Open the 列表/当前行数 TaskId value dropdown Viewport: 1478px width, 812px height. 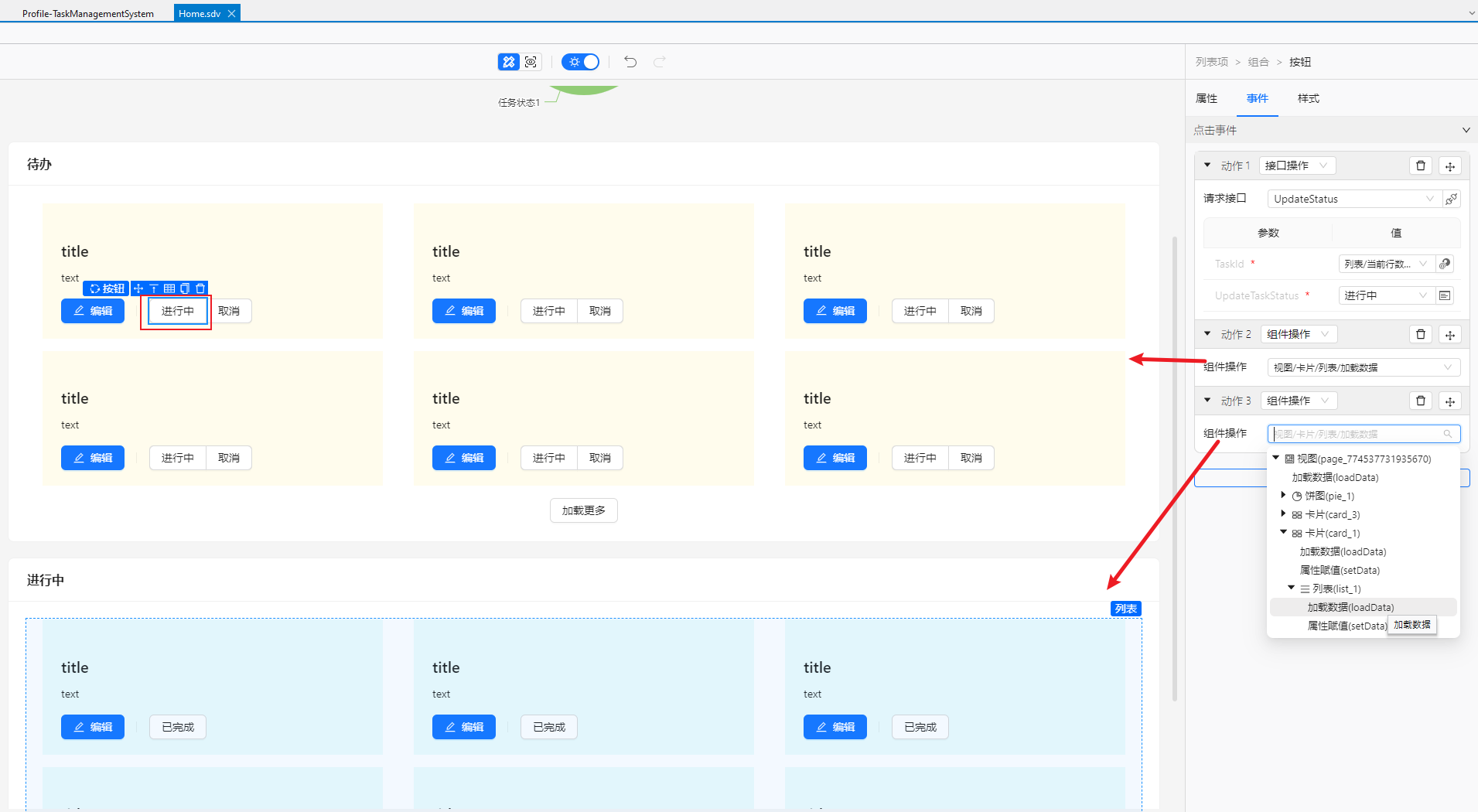1387,264
